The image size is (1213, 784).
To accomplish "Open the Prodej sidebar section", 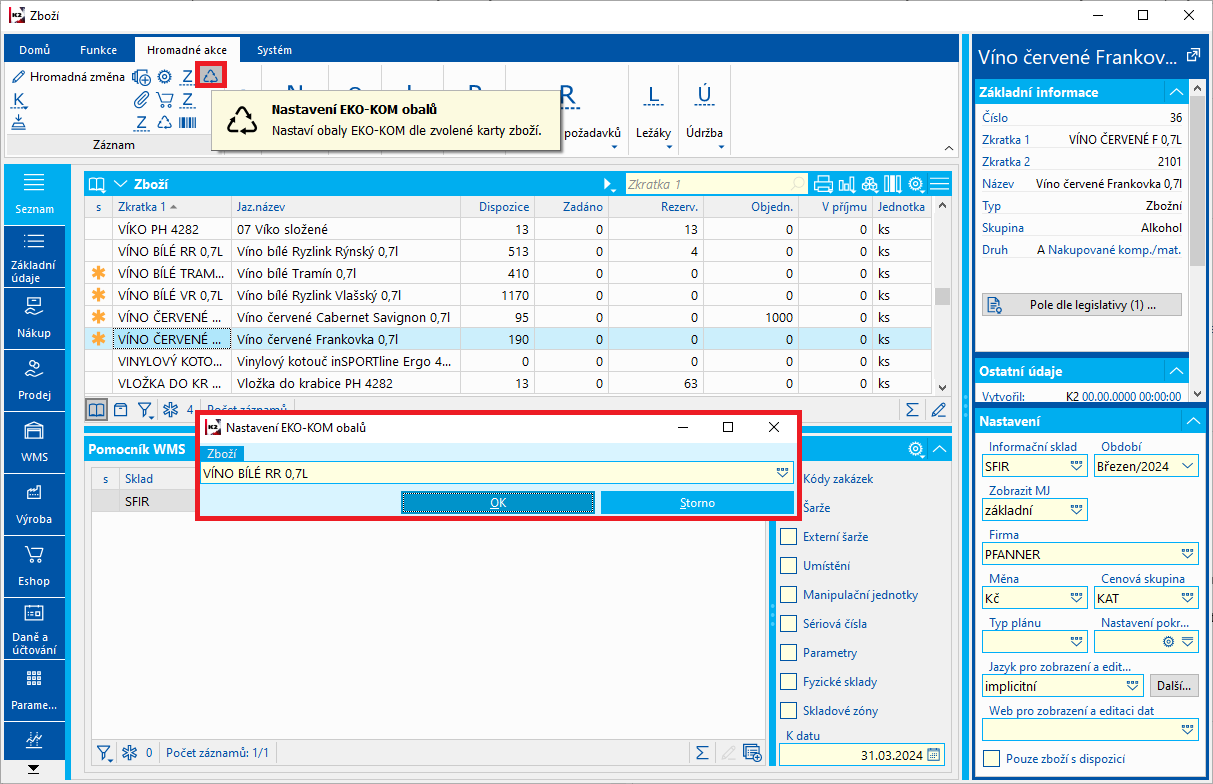I will [34, 379].
